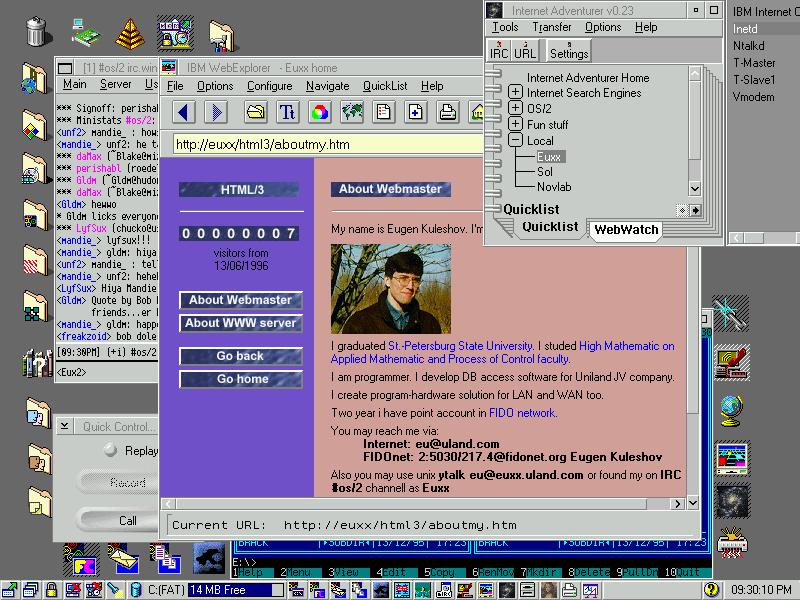
Task: Open the Shredder trash can on desktop
Action: [x=36, y=31]
